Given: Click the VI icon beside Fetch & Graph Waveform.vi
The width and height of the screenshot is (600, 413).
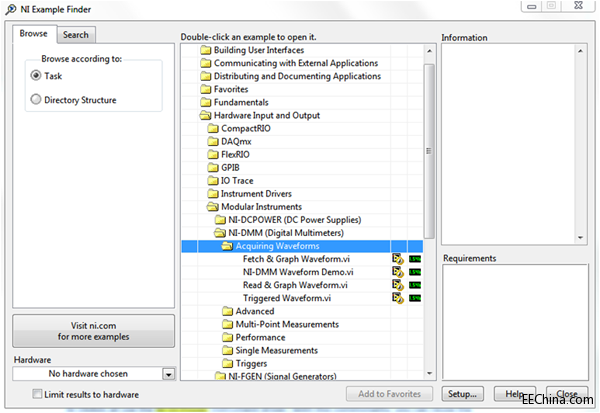Looking at the screenshot, I should click(398, 259).
